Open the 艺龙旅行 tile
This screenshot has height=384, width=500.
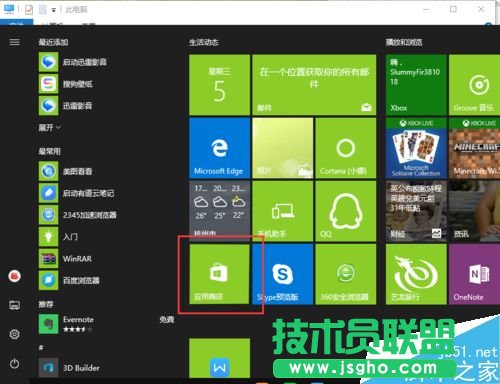tap(416, 274)
